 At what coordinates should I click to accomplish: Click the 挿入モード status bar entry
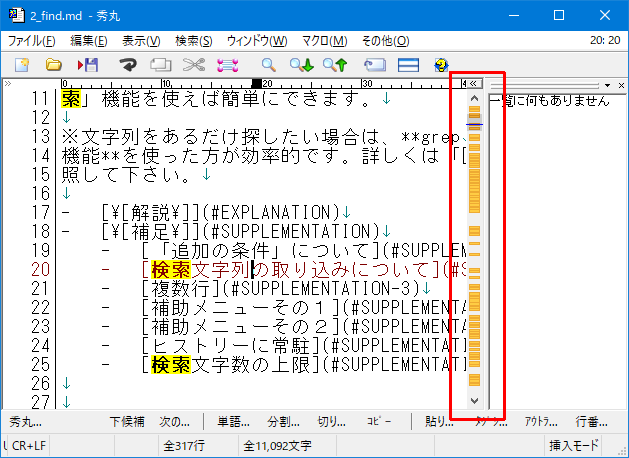click(x=574, y=446)
